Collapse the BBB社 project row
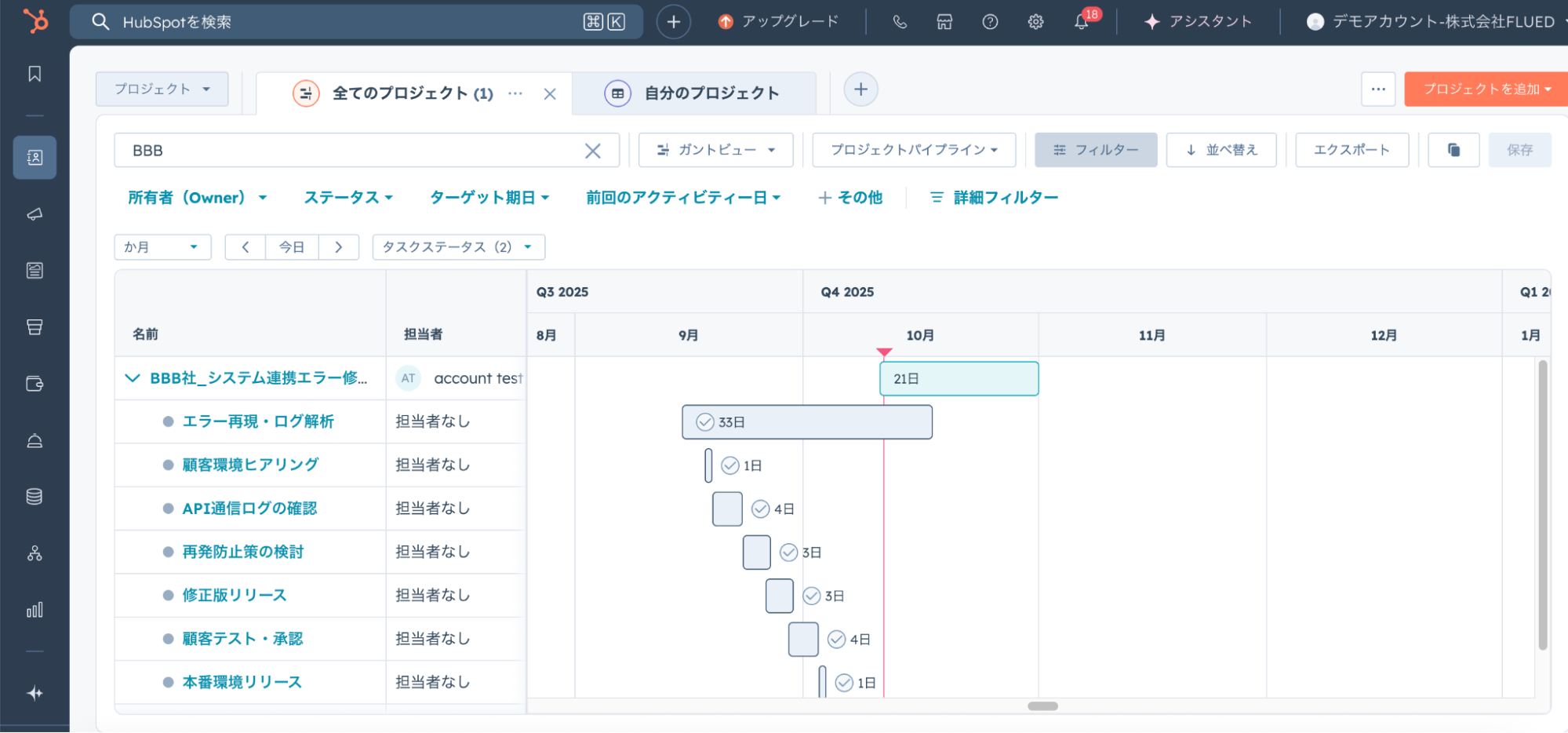The height and width of the screenshot is (733, 1568). [x=132, y=378]
